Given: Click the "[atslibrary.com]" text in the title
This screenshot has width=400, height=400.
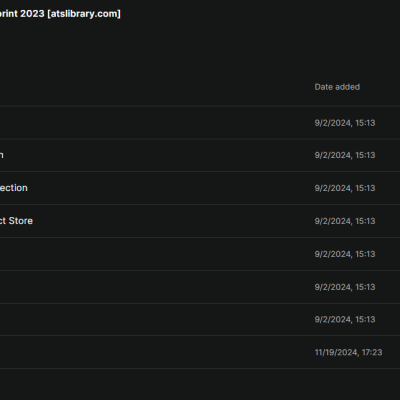Looking at the screenshot, I should coord(84,14).
